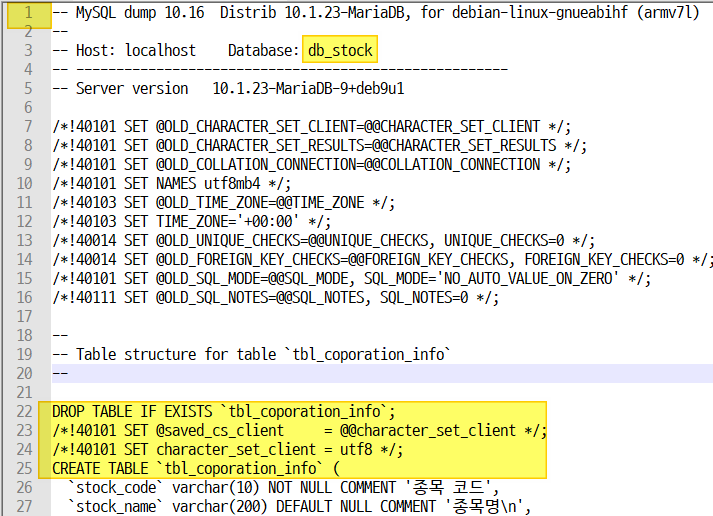
Task: Click 'DROP TABLE IF EXISTS' statement
Action: tap(132, 411)
